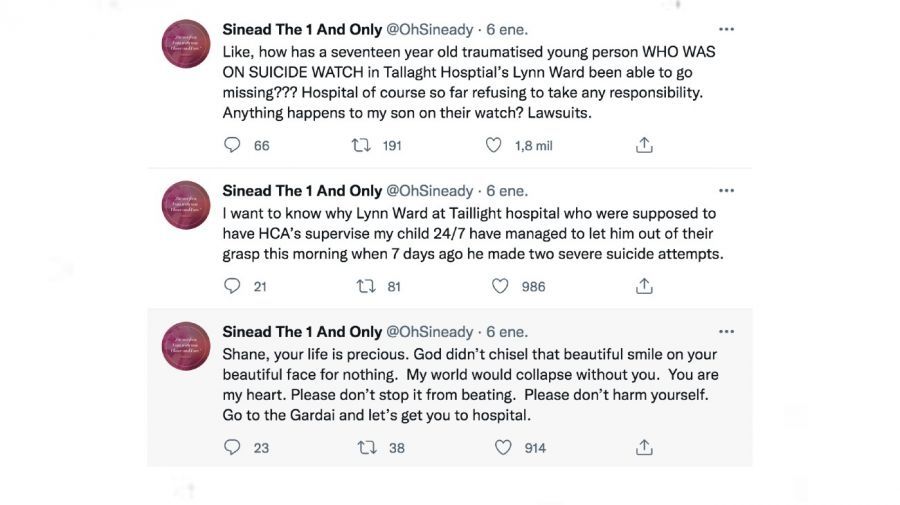
Task: Open the 6 ene. timestamp on third tweet
Action: coord(507,331)
